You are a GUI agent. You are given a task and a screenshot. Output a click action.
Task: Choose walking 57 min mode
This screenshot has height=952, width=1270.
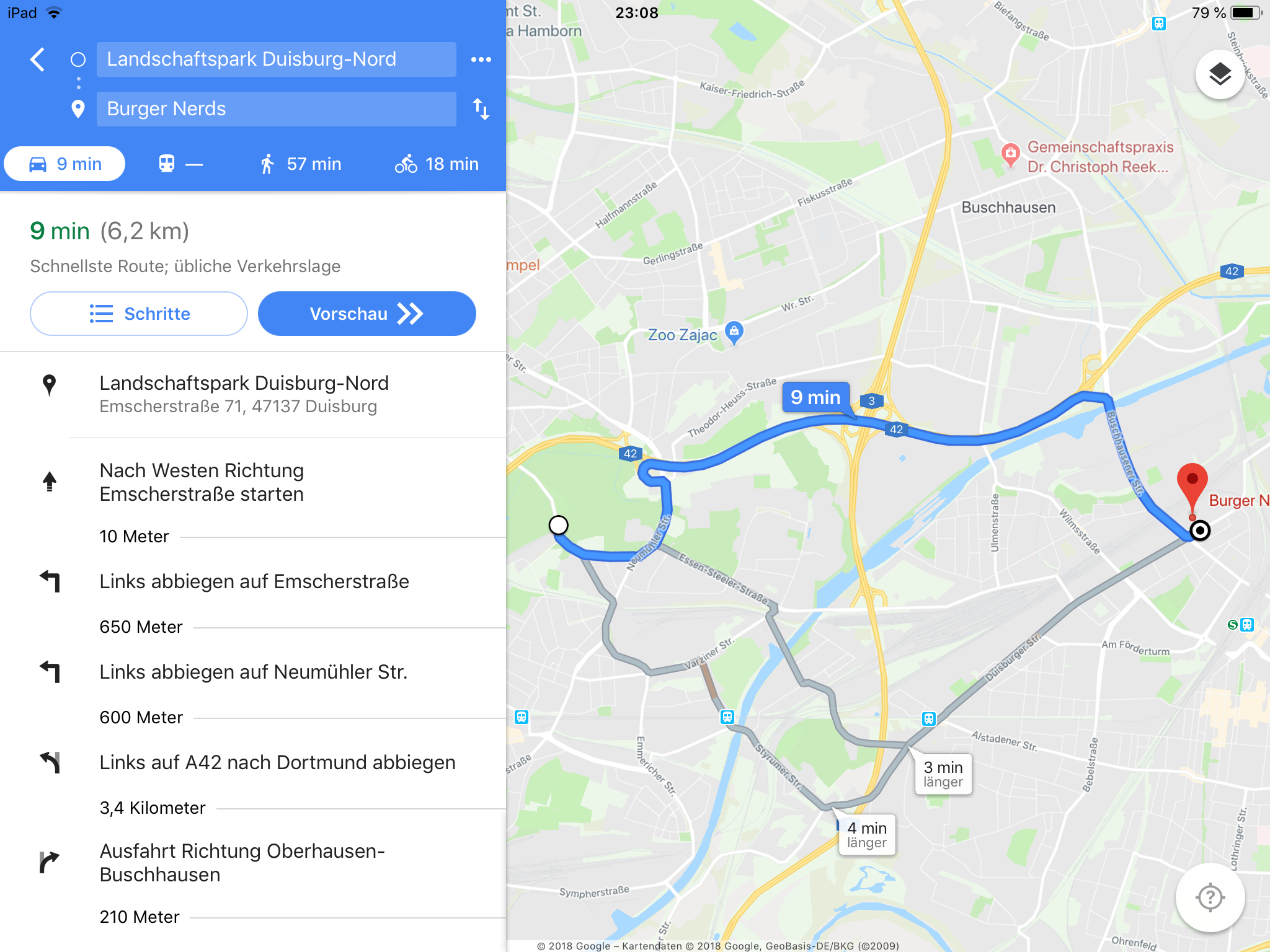[x=301, y=164]
